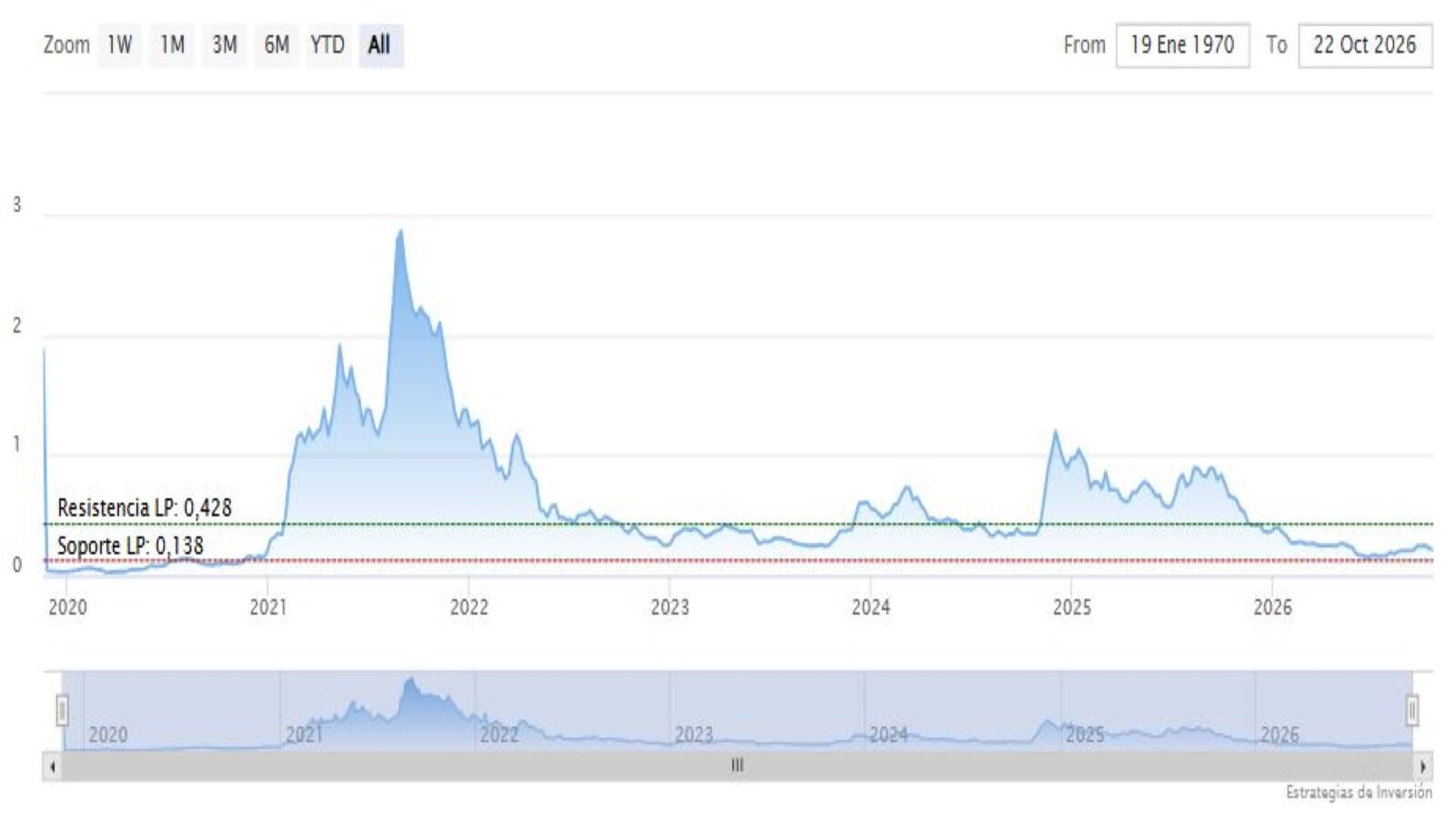Click the 2024 x-axis label
This screenshot has height=819, width=1456.
[x=871, y=607]
